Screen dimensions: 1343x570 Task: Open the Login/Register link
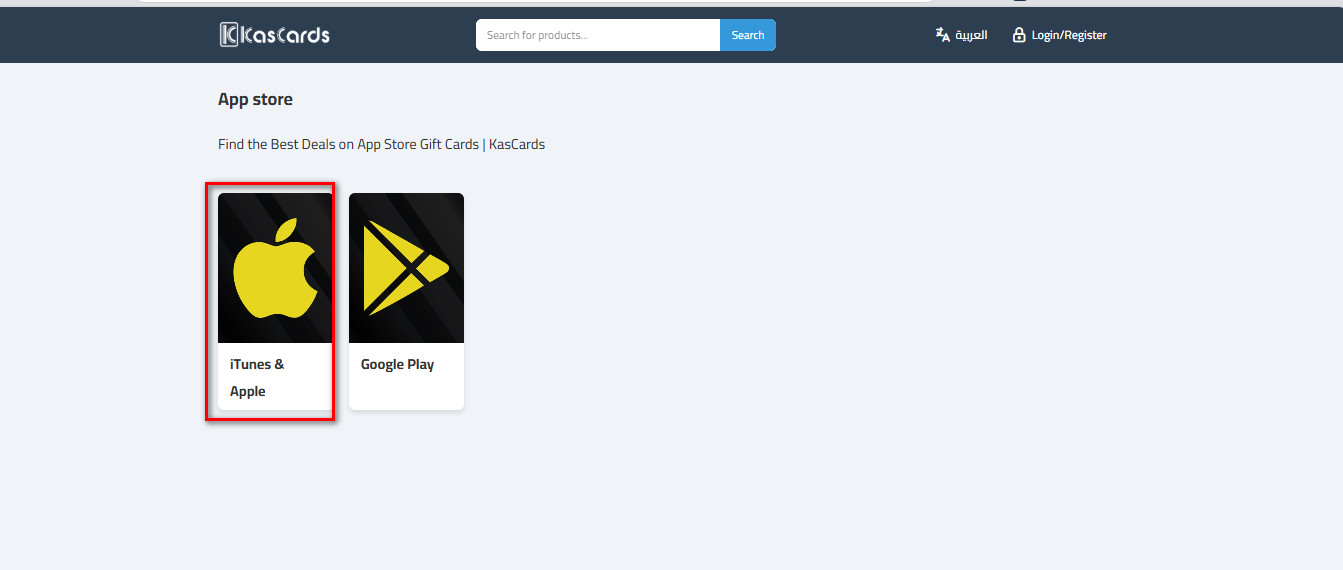pos(1069,35)
